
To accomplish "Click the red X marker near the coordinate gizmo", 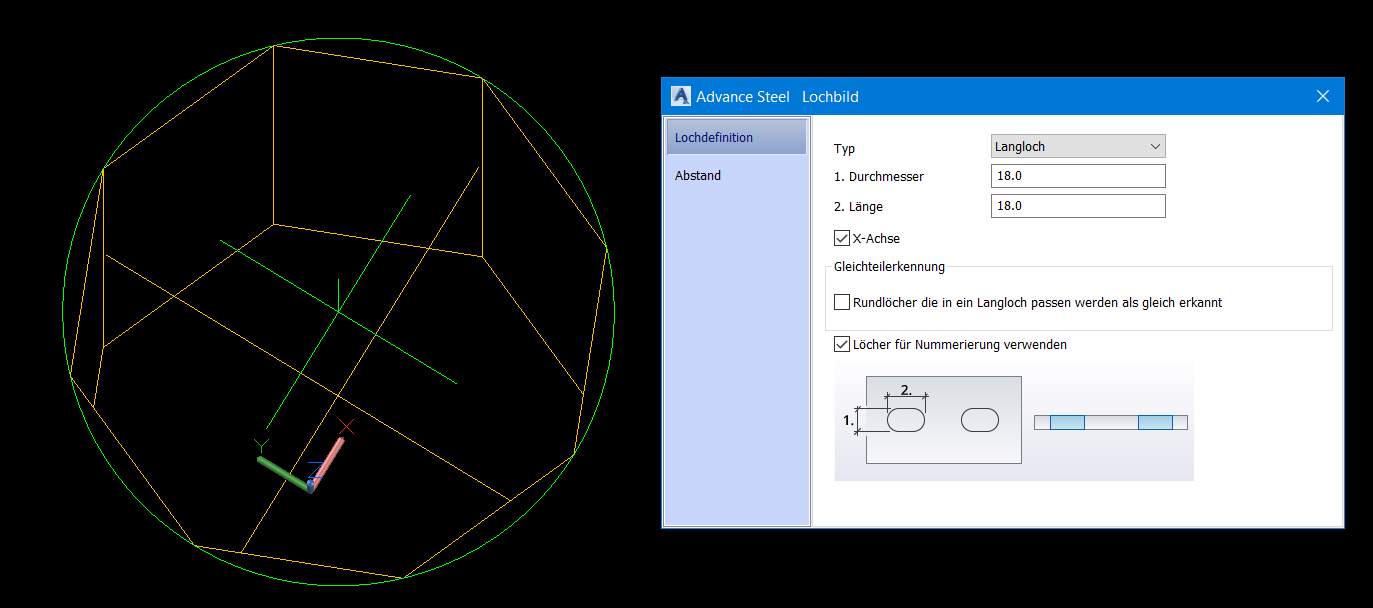I will 346,427.
